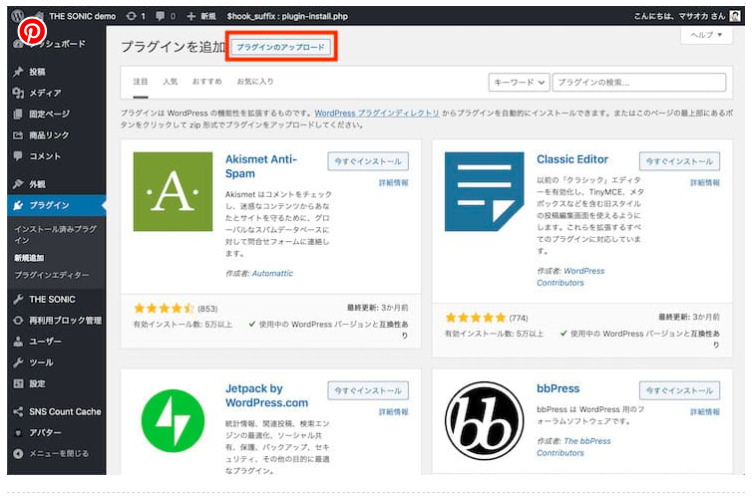This screenshot has width=752, height=499.
Task: Open 投稿 (Posts) in sidebar
Action: coord(37,72)
